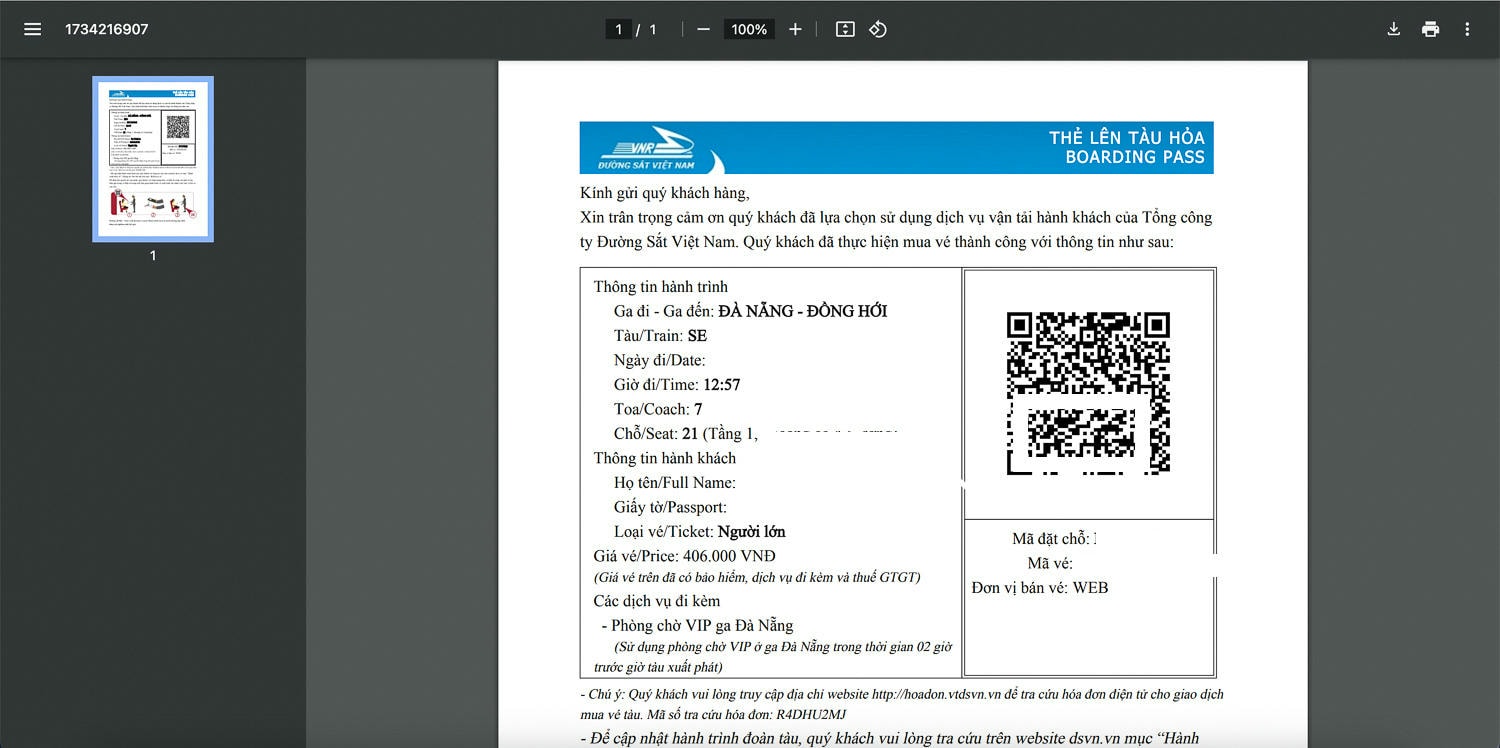Zoom out with the minus button

click(703, 29)
